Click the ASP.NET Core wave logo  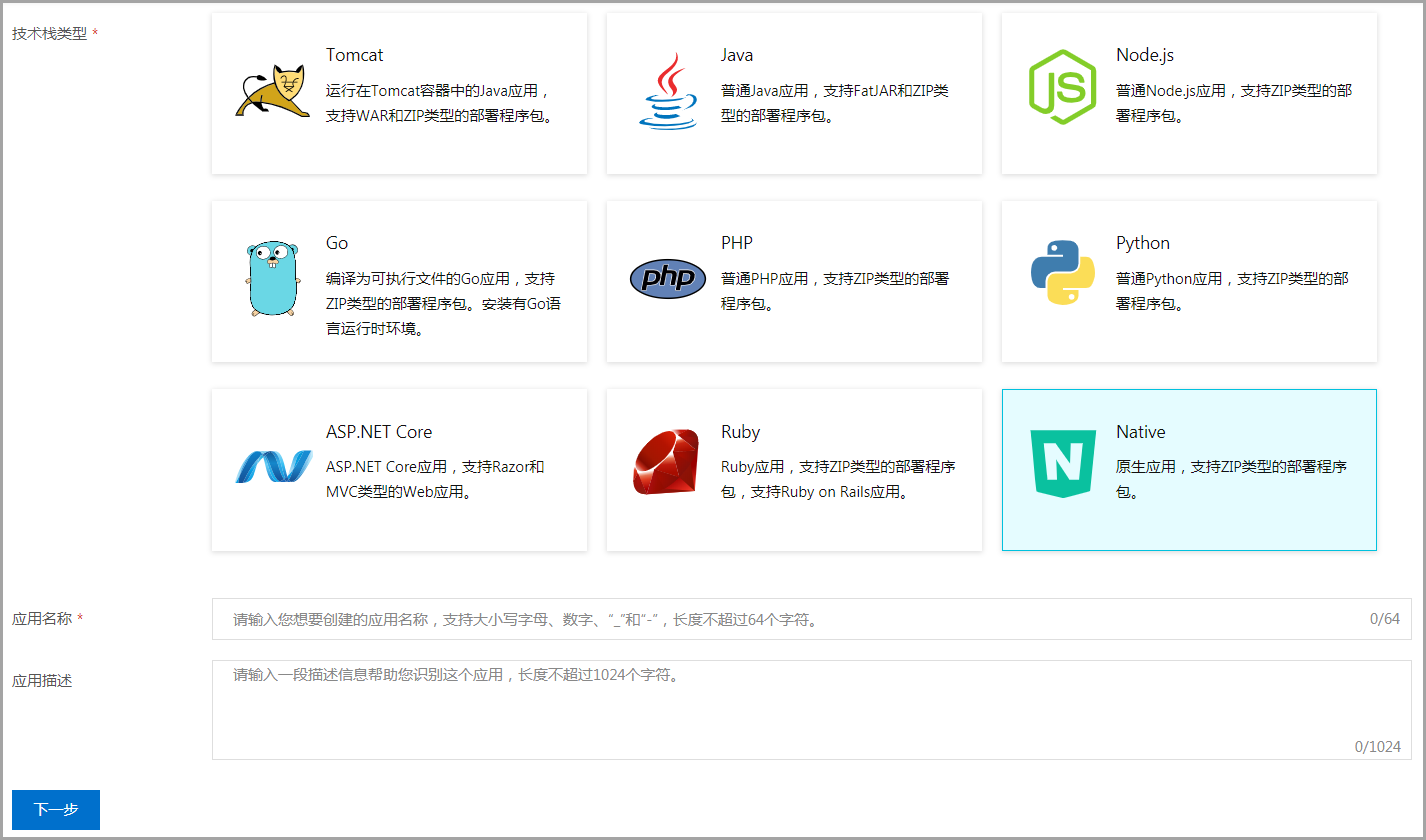[x=273, y=466]
